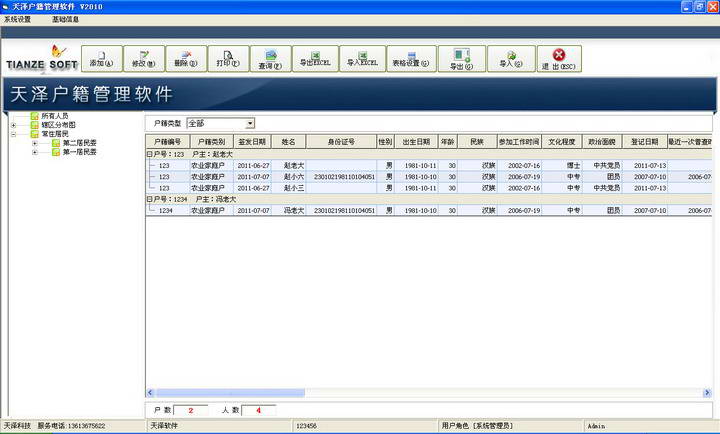Viewport: 720px width, 434px height.
Task: Click the 添加 (Add) toolbar button
Action: pyautogui.click(x=100, y=58)
